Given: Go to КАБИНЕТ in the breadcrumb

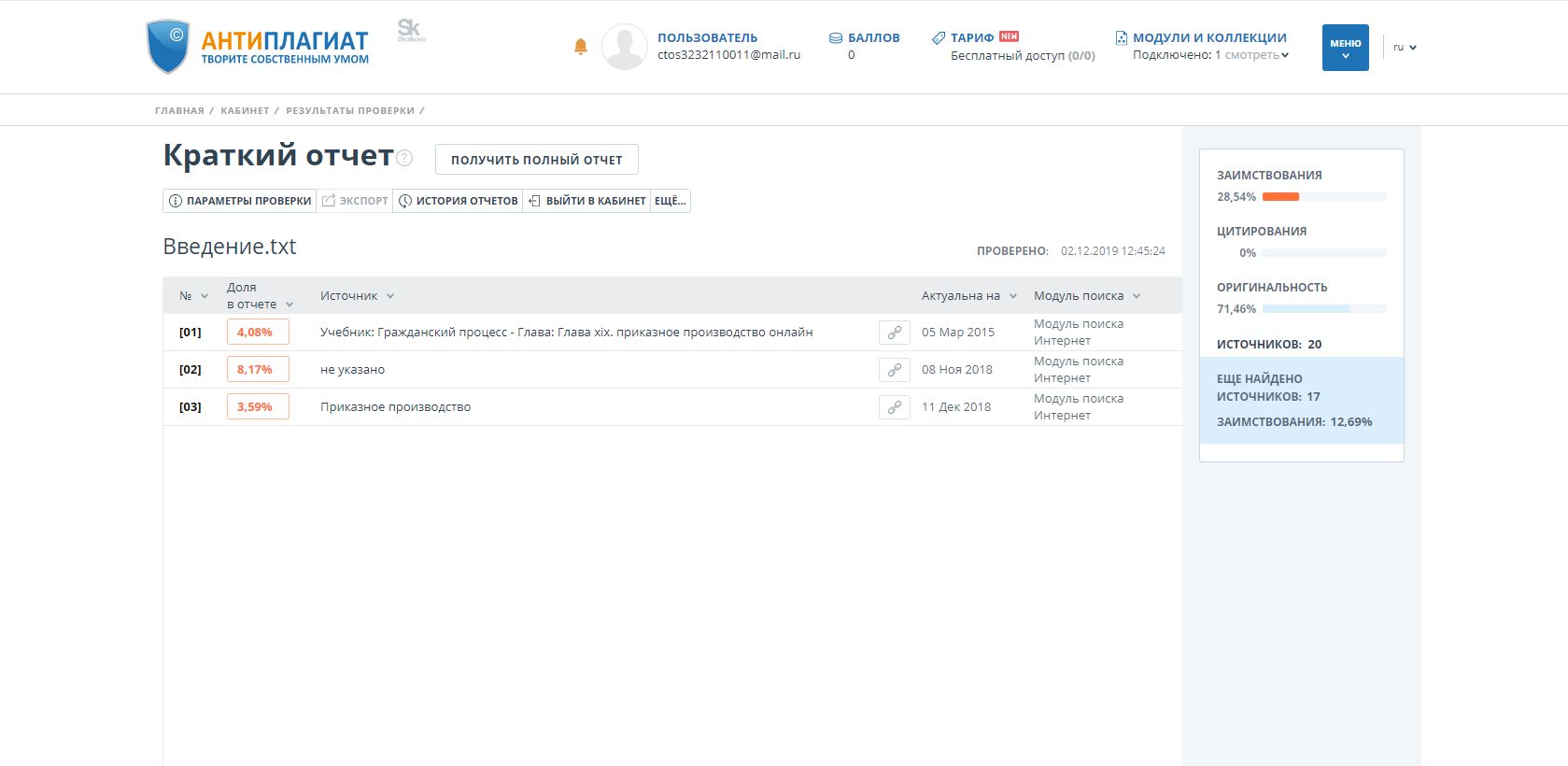Looking at the screenshot, I should [x=245, y=110].
